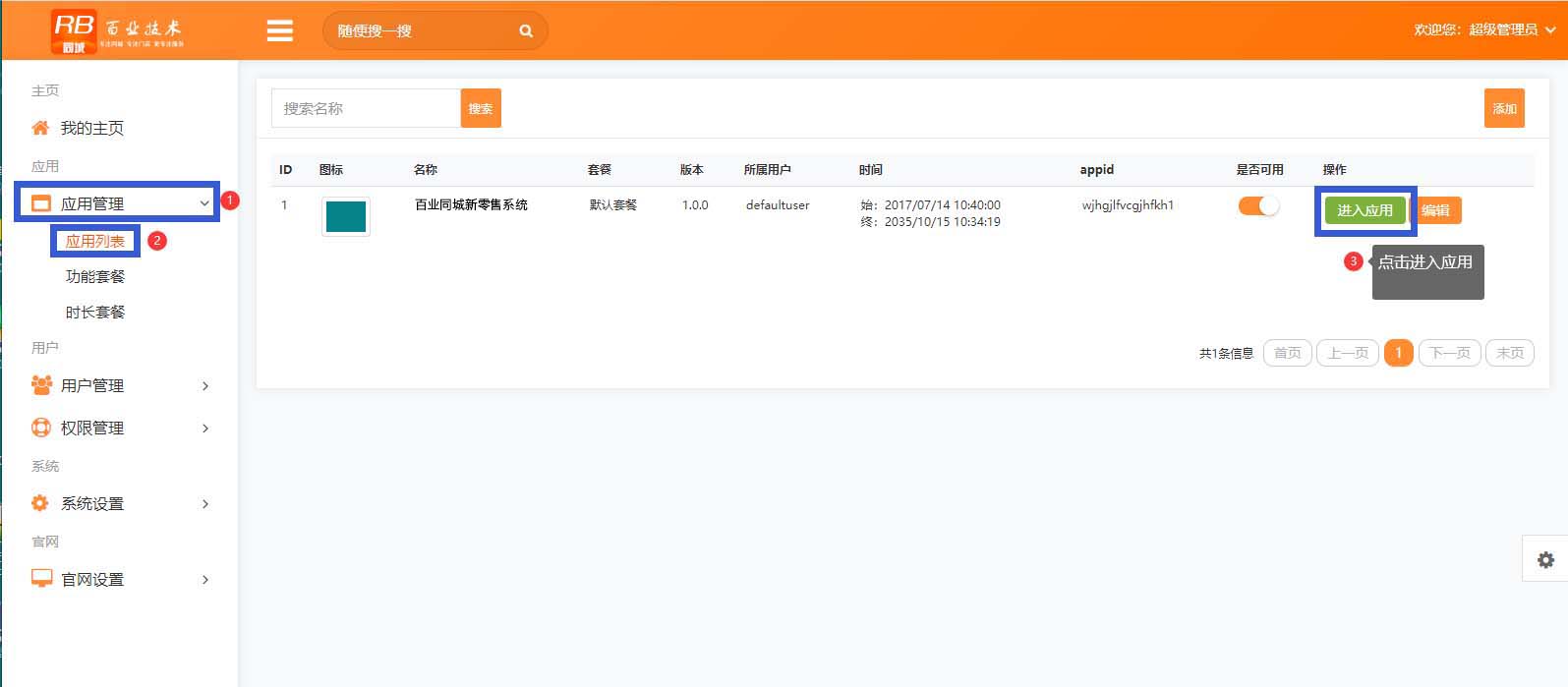This screenshot has width=1568, height=687.
Task: Select 功能套餐 in the sidebar
Action: [95, 276]
